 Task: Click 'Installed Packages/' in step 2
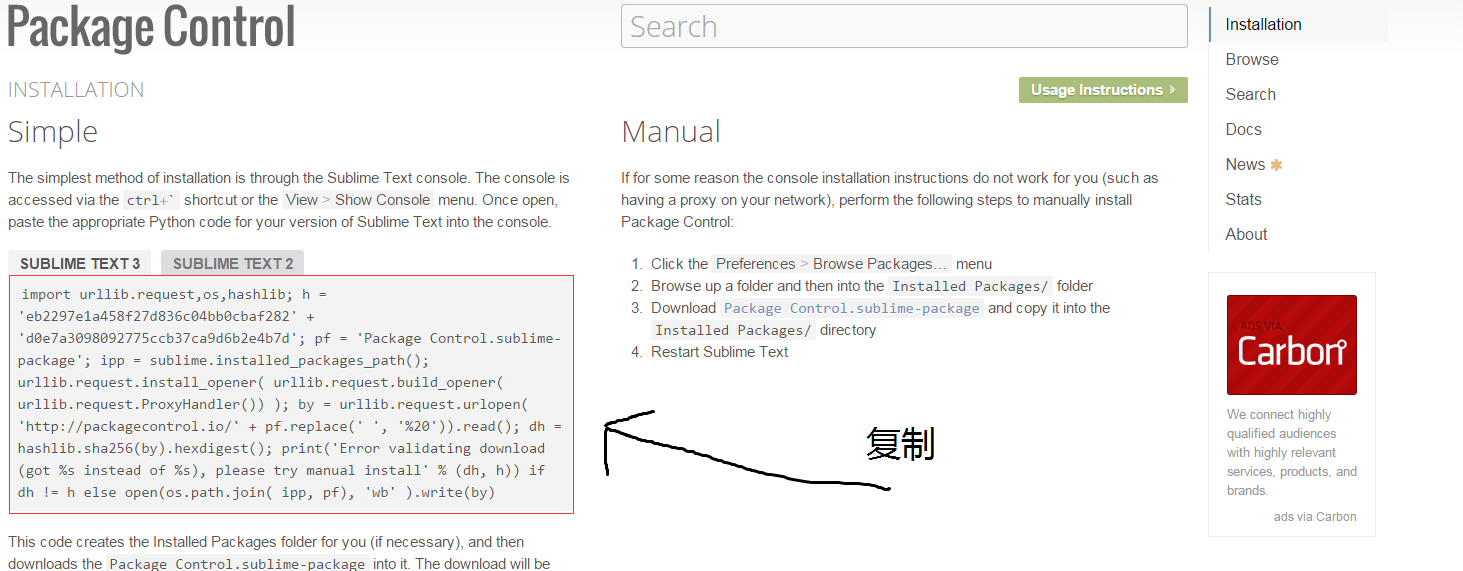point(971,286)
